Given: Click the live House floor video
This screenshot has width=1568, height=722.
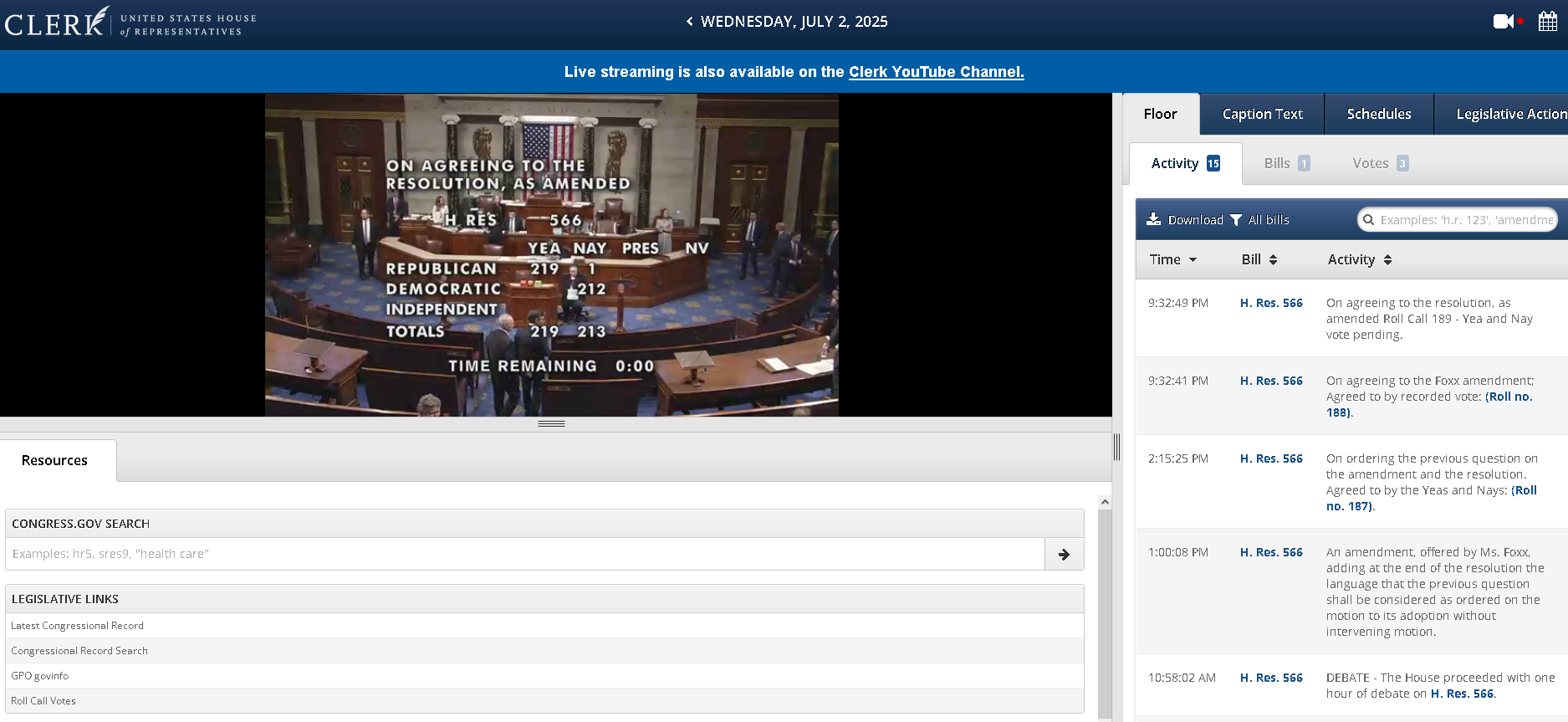Looking at the screenshot, I should click(552, 254).
